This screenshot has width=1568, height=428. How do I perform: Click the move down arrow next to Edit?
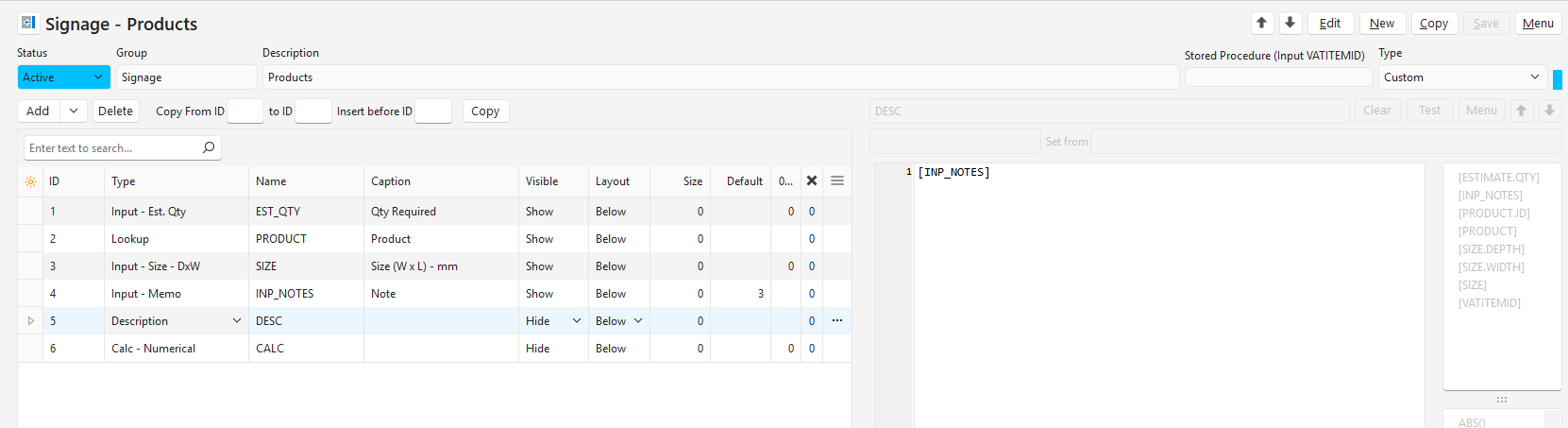tap(1290, 23)
